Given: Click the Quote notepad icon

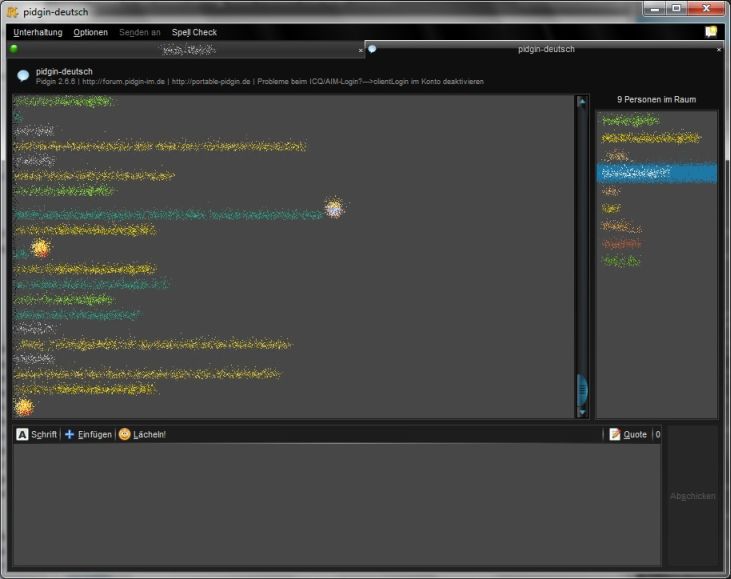Looking at the screenshot, I should [615, 435].
